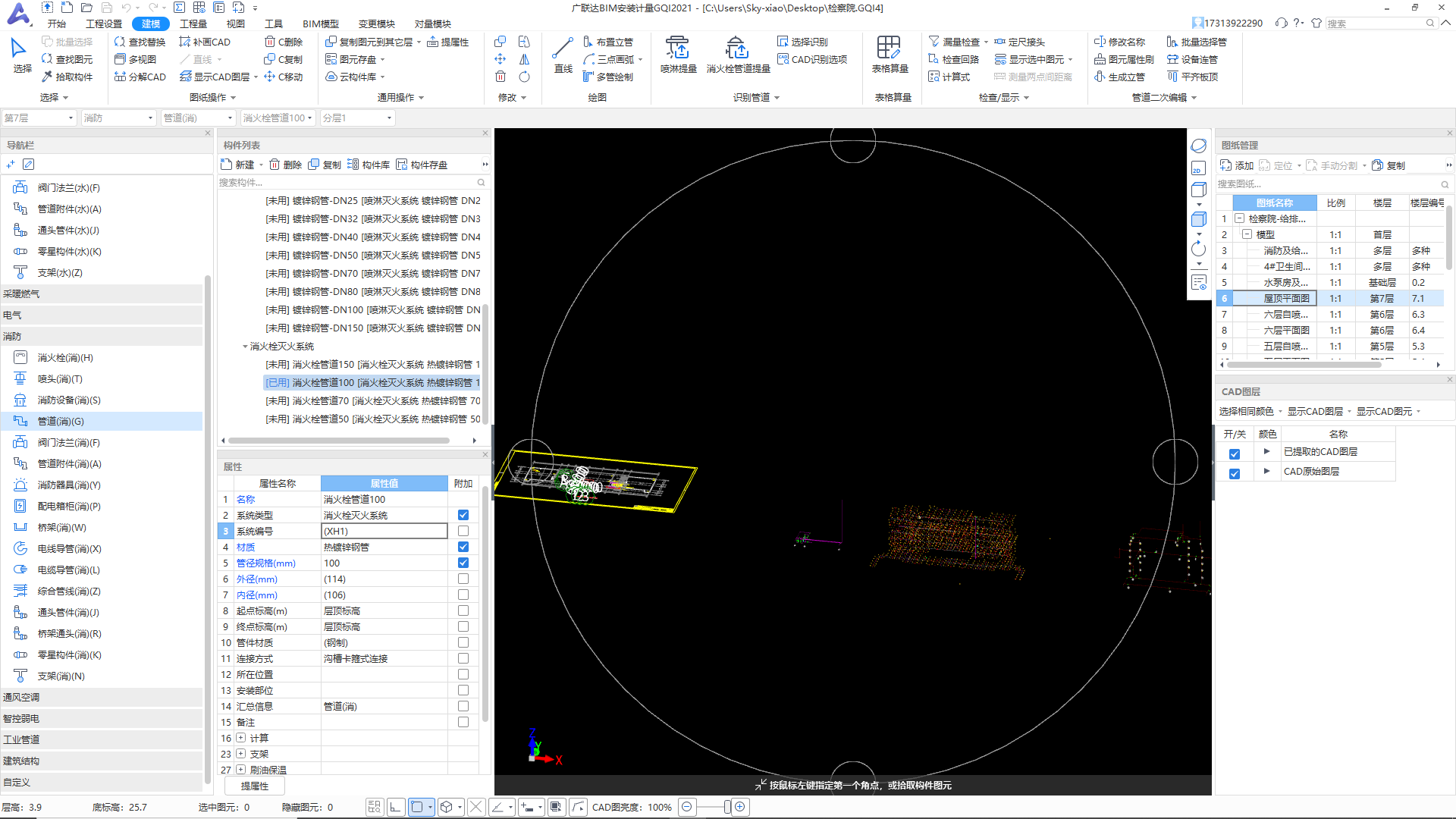
Task: Zoom in CAD brightness plus icon
Action: (x=740, y=807)
